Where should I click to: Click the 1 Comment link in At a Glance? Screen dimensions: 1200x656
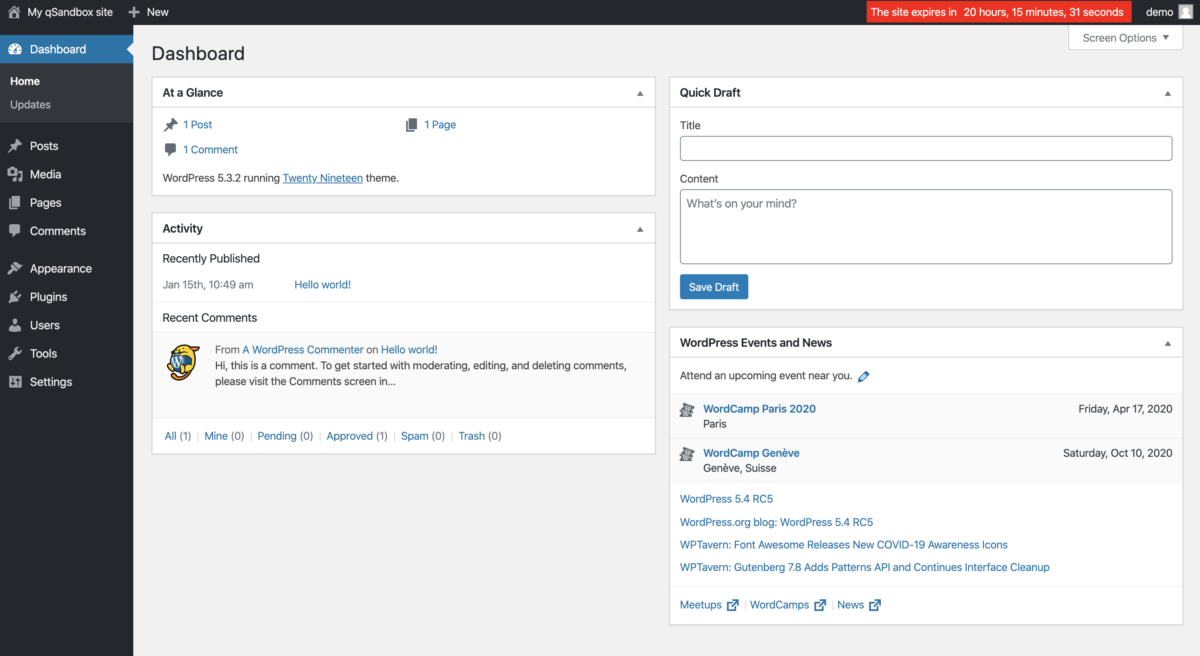(210, 150)
